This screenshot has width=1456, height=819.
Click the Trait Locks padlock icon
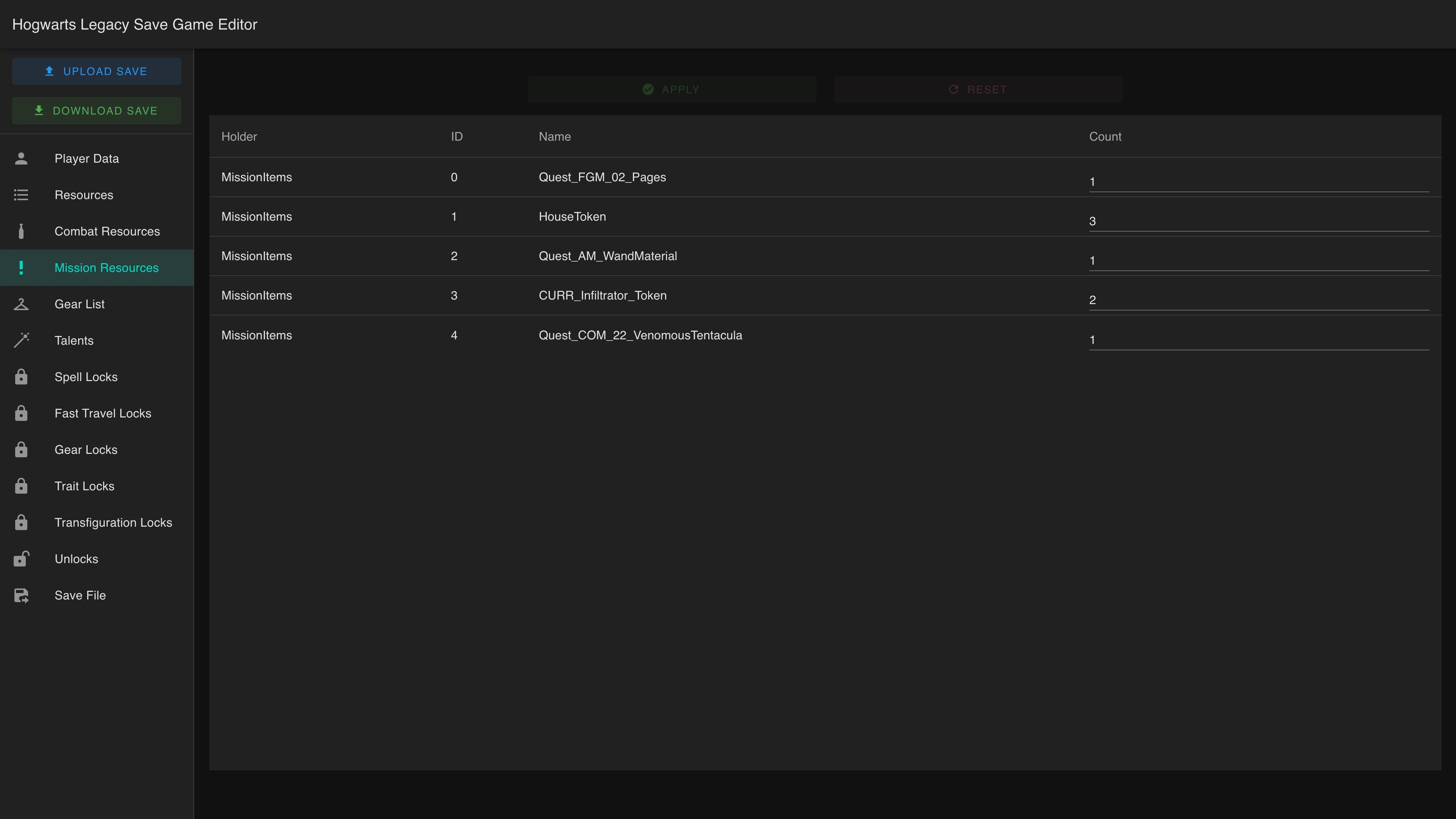pyautogui.click(x=21, y=486)
